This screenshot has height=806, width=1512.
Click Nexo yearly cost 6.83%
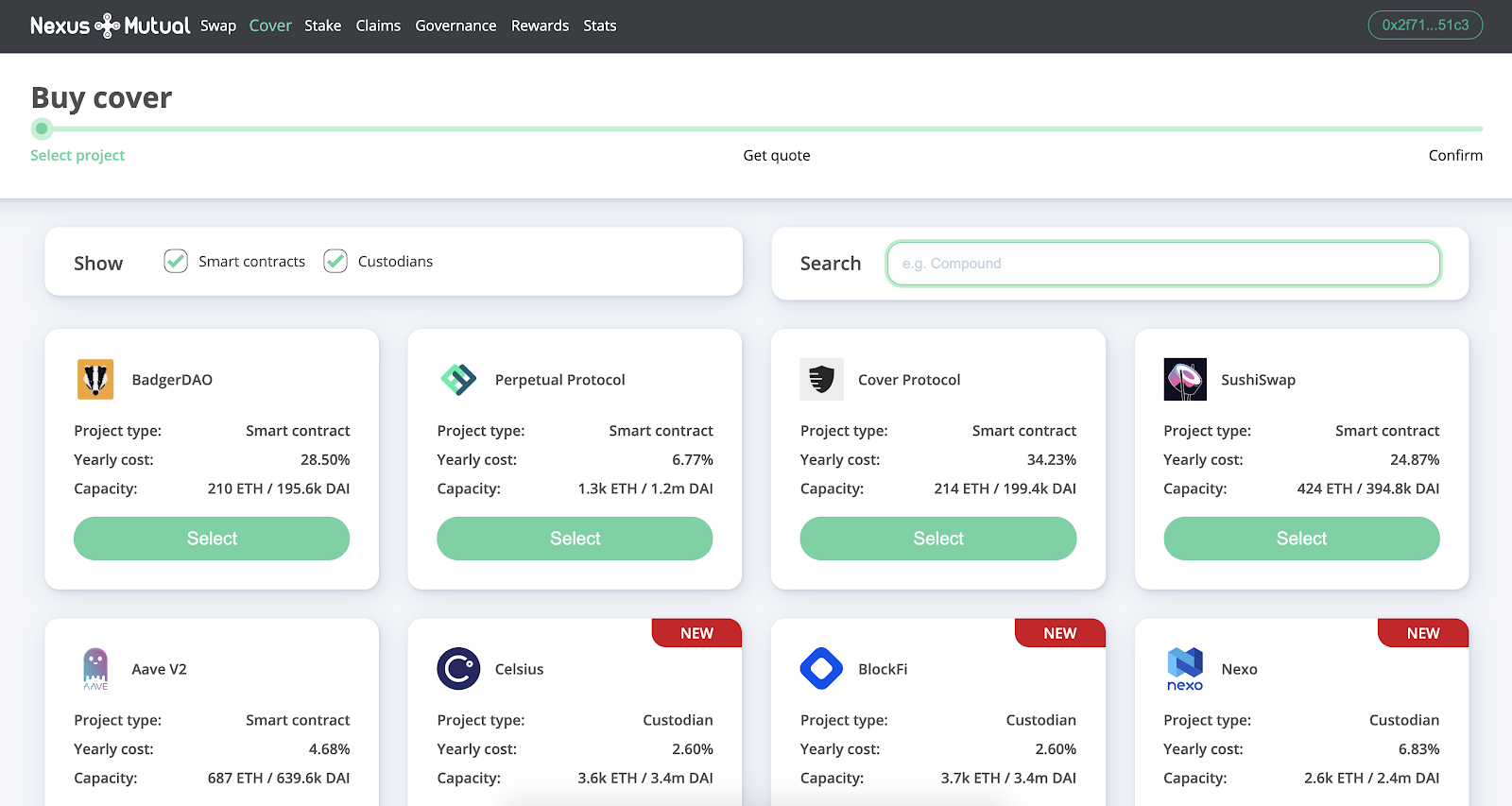(1418, 748)
